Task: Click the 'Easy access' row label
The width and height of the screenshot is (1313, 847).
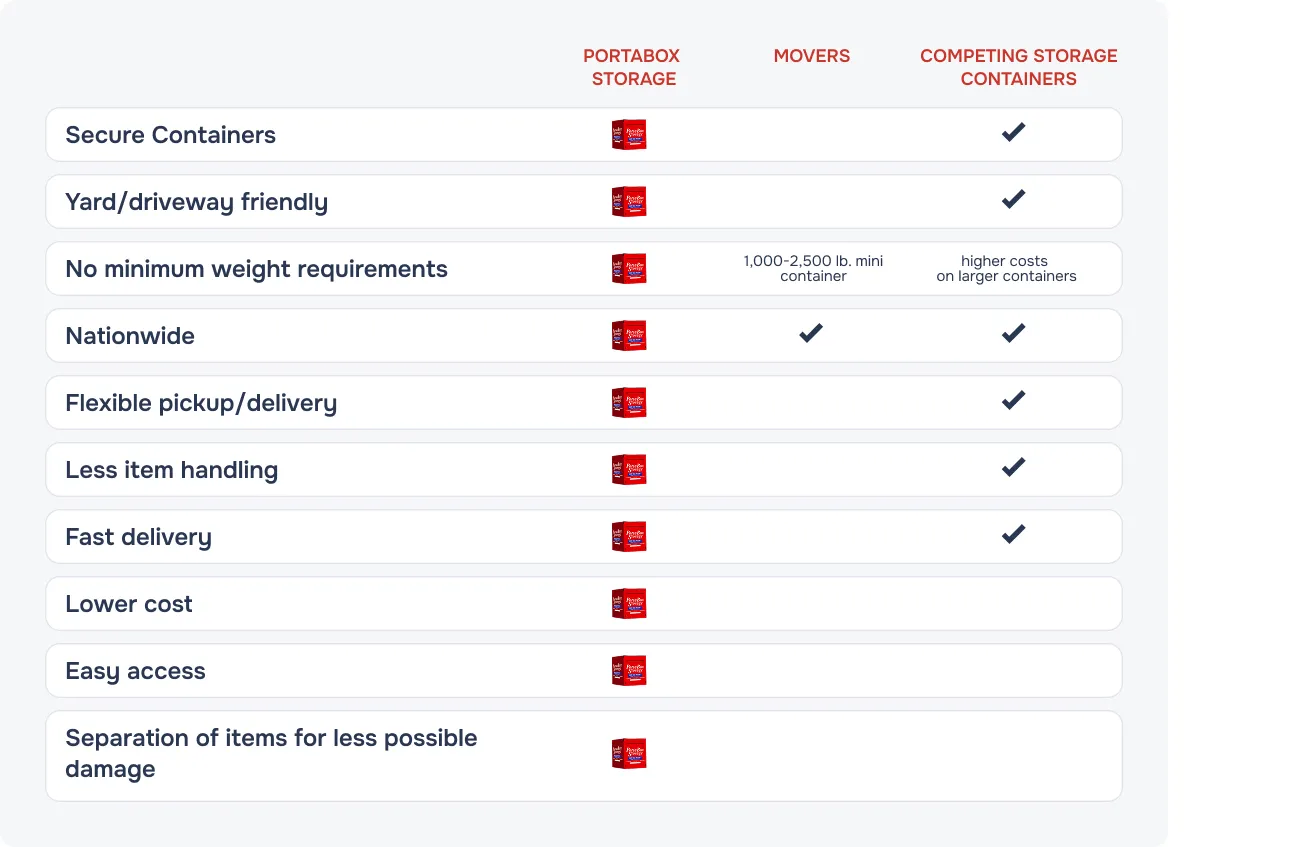Action: coord(135,671)
